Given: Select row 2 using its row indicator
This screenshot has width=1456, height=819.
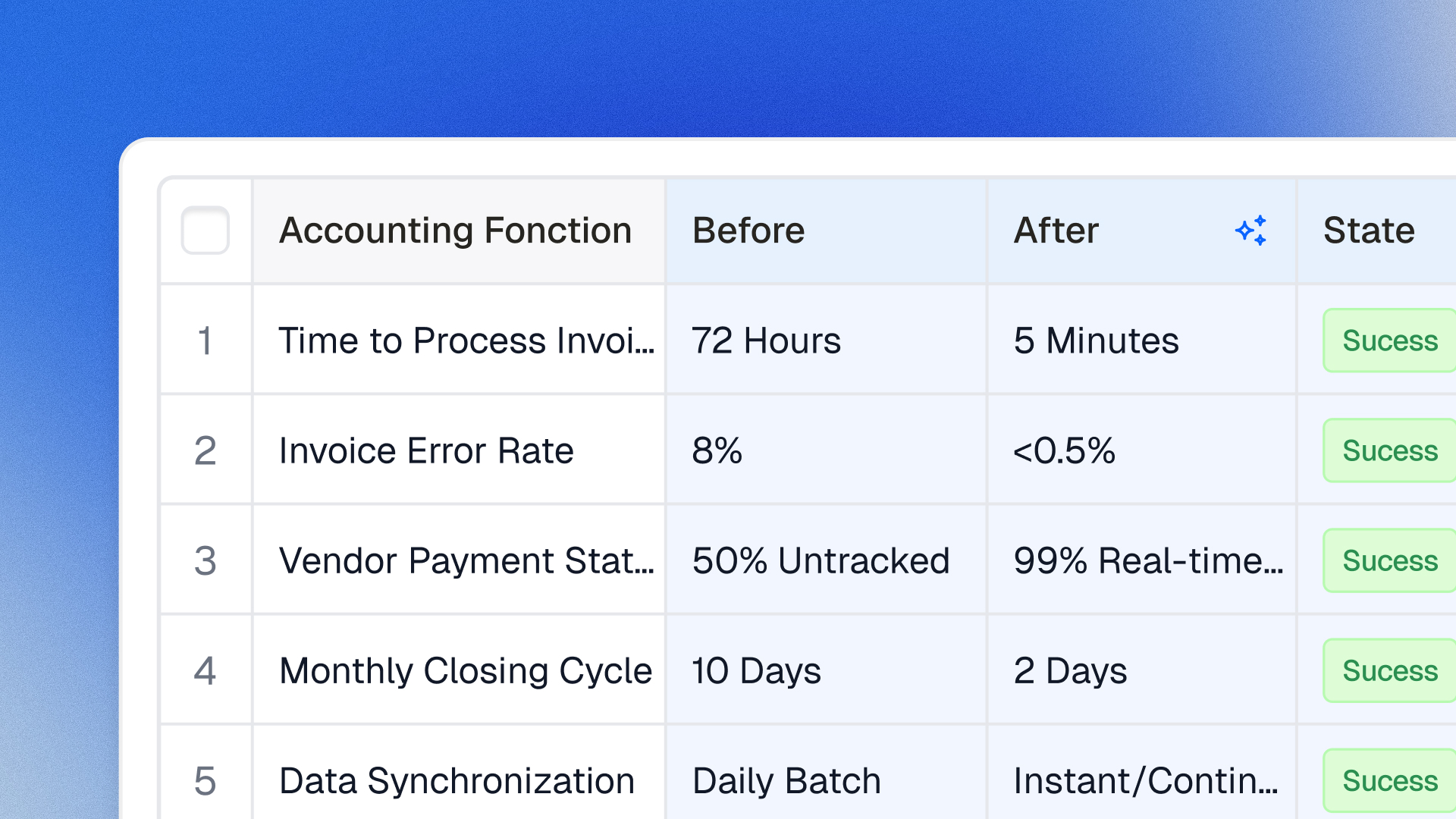Looking at the screenshot, I should (x=206, y=450).
